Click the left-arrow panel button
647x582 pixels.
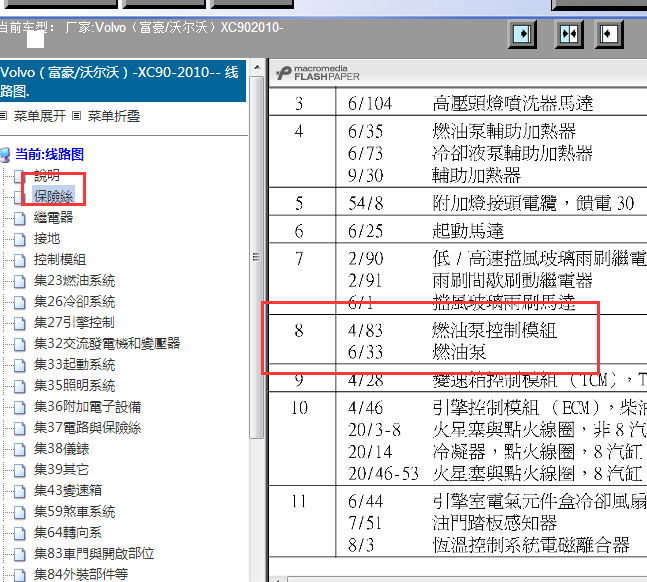point(609,34)
